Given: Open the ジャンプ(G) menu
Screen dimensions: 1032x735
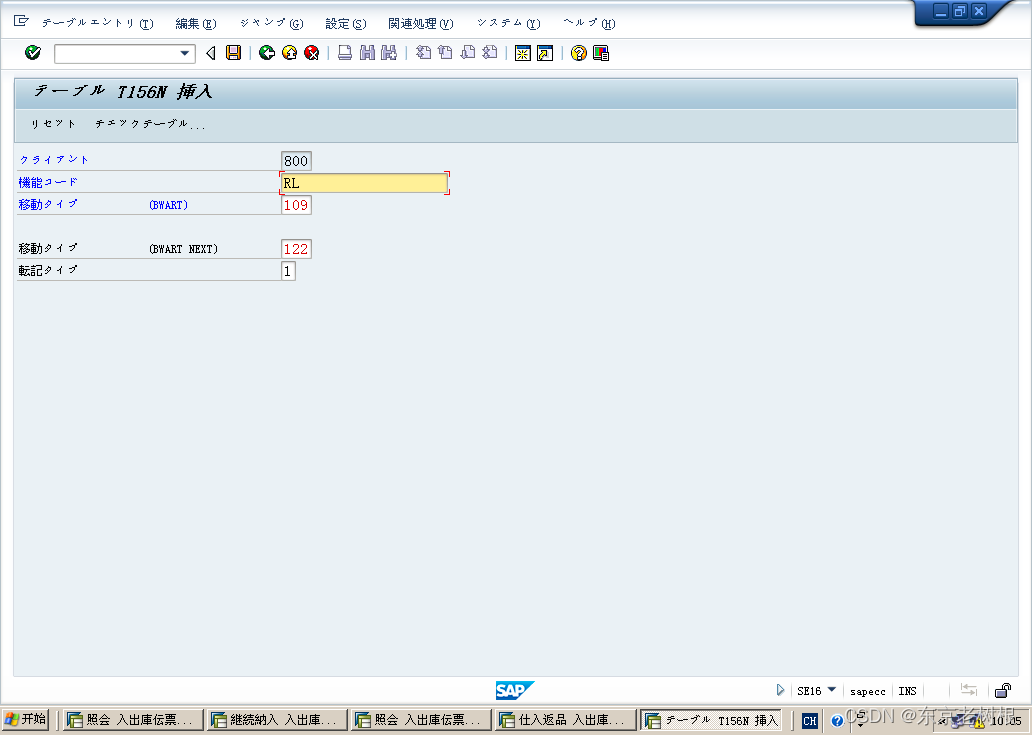Looking at the screenshot, I should 271,24.
